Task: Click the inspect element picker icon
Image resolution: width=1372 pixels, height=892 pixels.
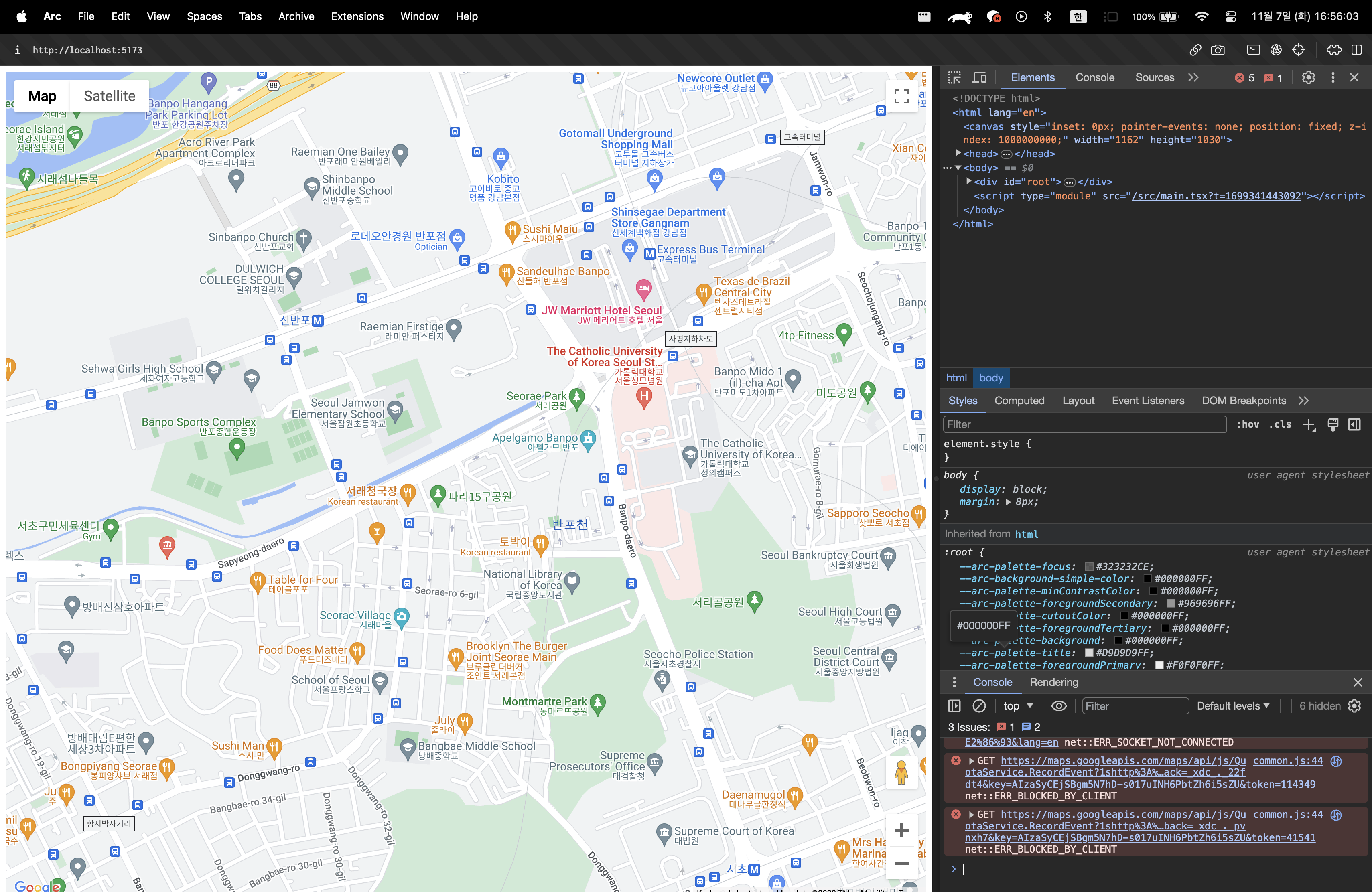Action: click(954, 78)
